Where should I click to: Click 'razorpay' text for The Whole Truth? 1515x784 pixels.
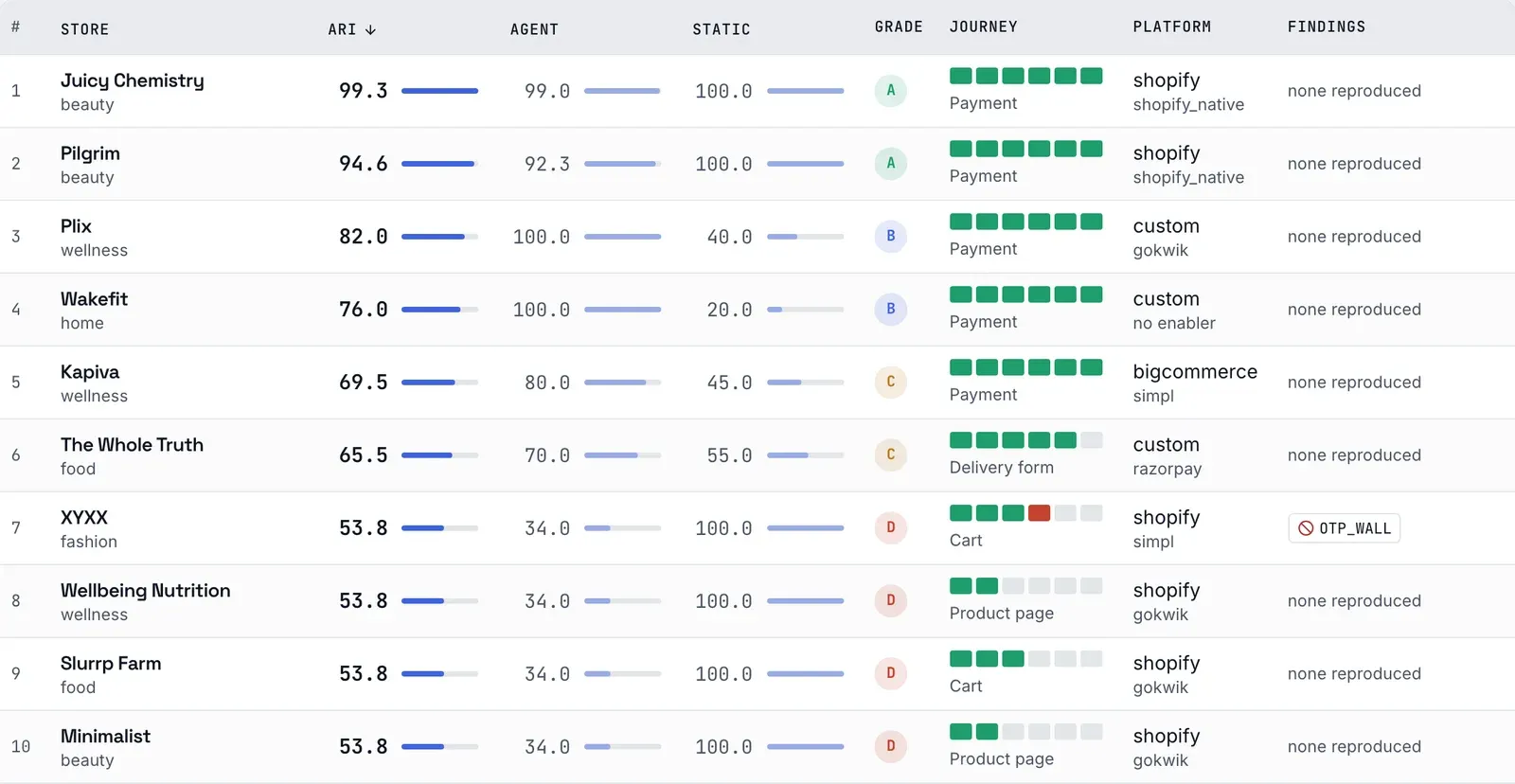coord(1167,470)
